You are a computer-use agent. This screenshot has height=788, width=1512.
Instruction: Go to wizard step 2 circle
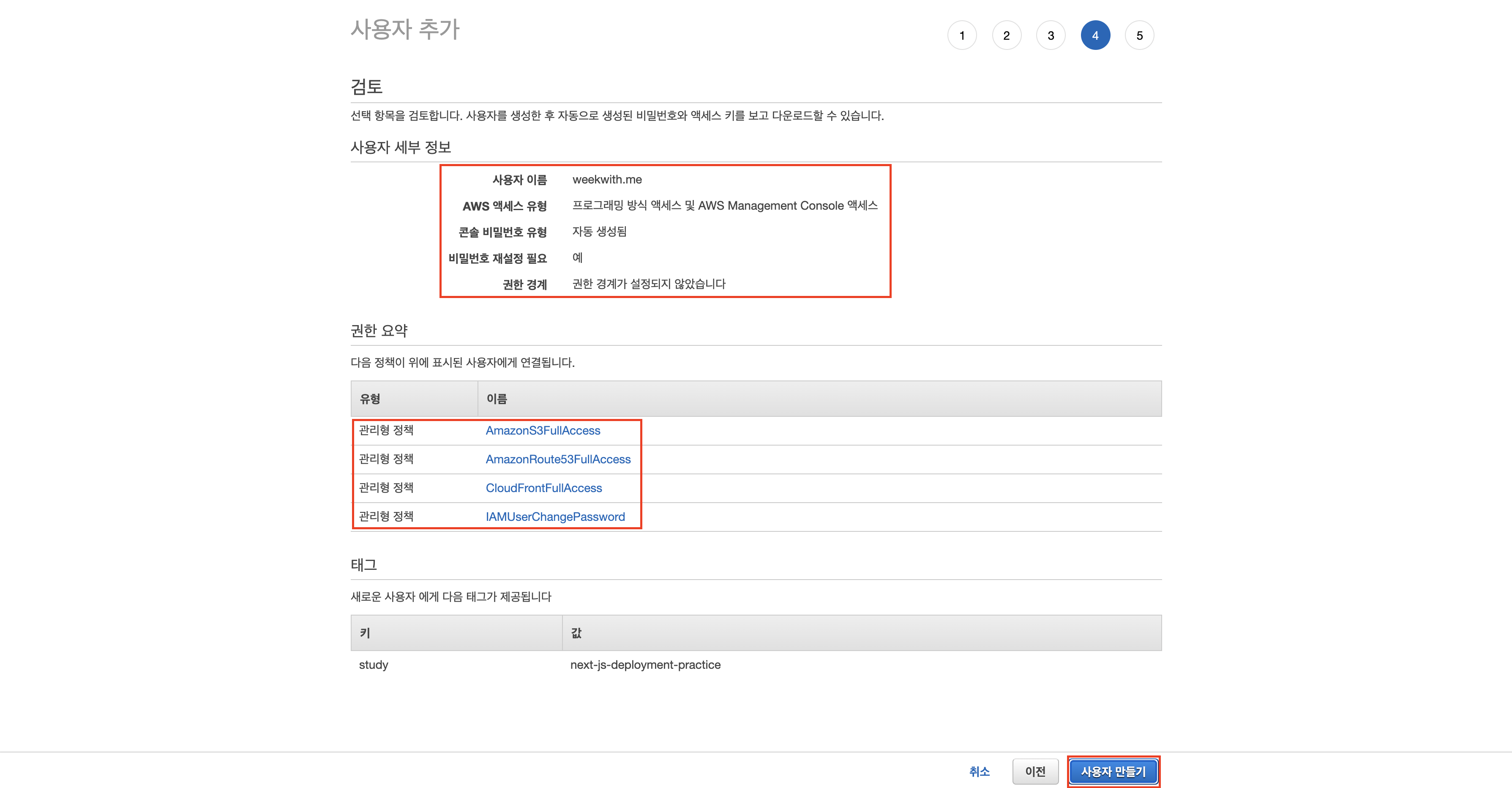(x=1006, y=35)
